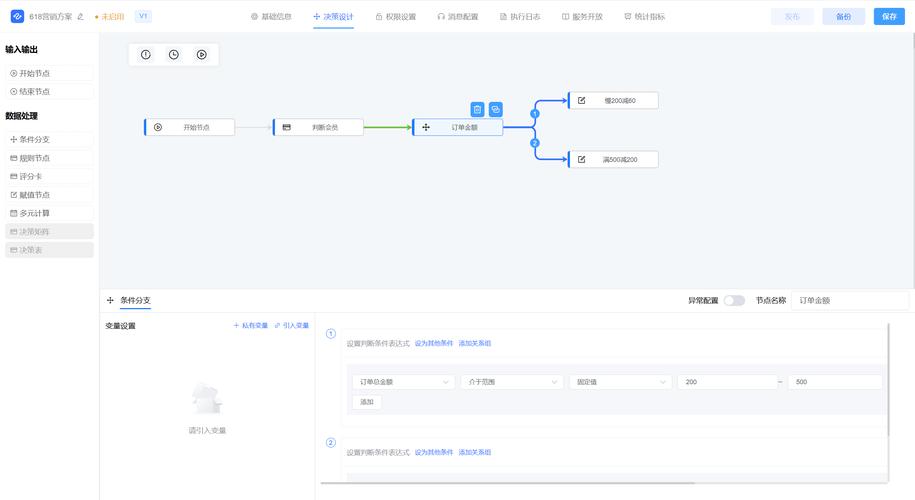Image resolution: width=915 pixels, height=500 pixels.
Task: Pick 赋值节点 from the palette
Action: [x=49, y=195]
